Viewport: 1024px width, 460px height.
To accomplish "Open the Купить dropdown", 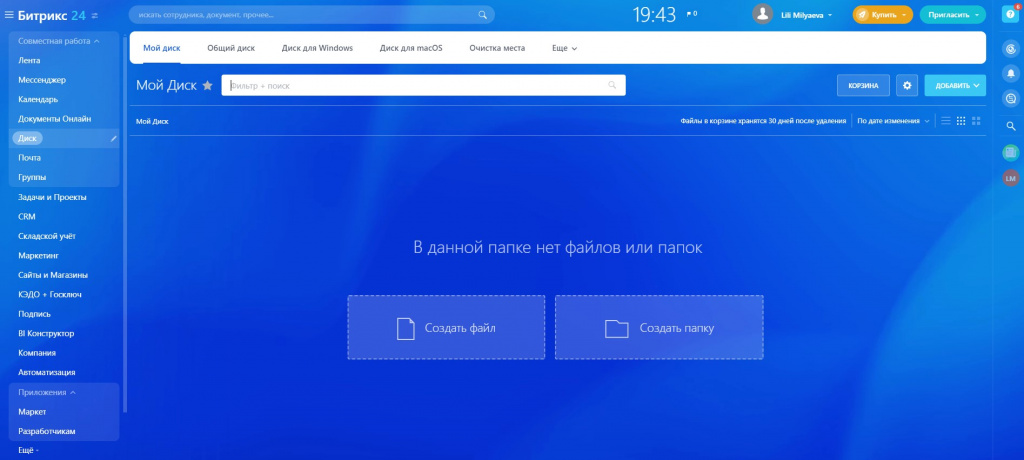I will click(x=882, y=14).
